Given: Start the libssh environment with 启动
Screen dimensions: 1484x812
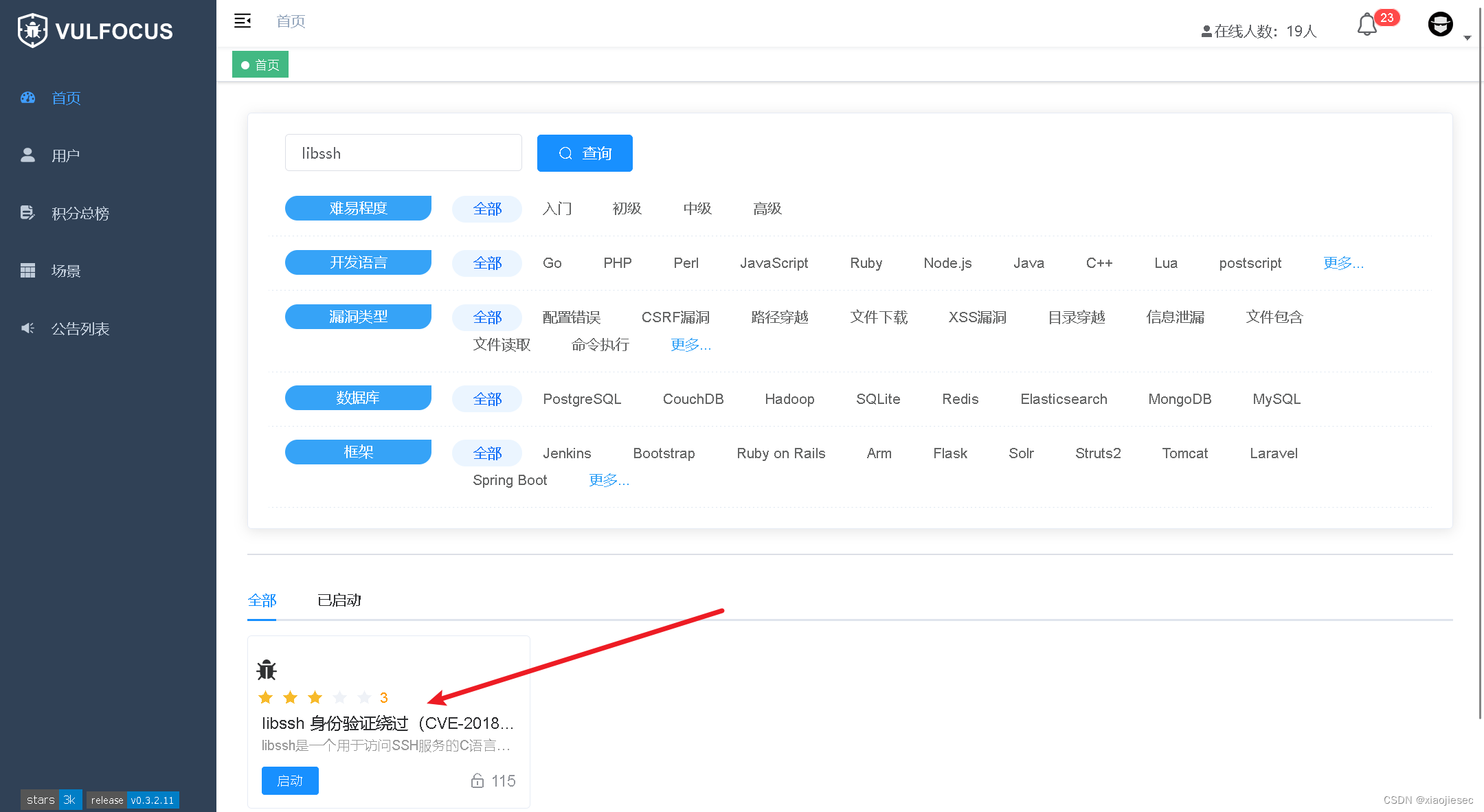Looking at the screenshot, I should tap(290, 780).
